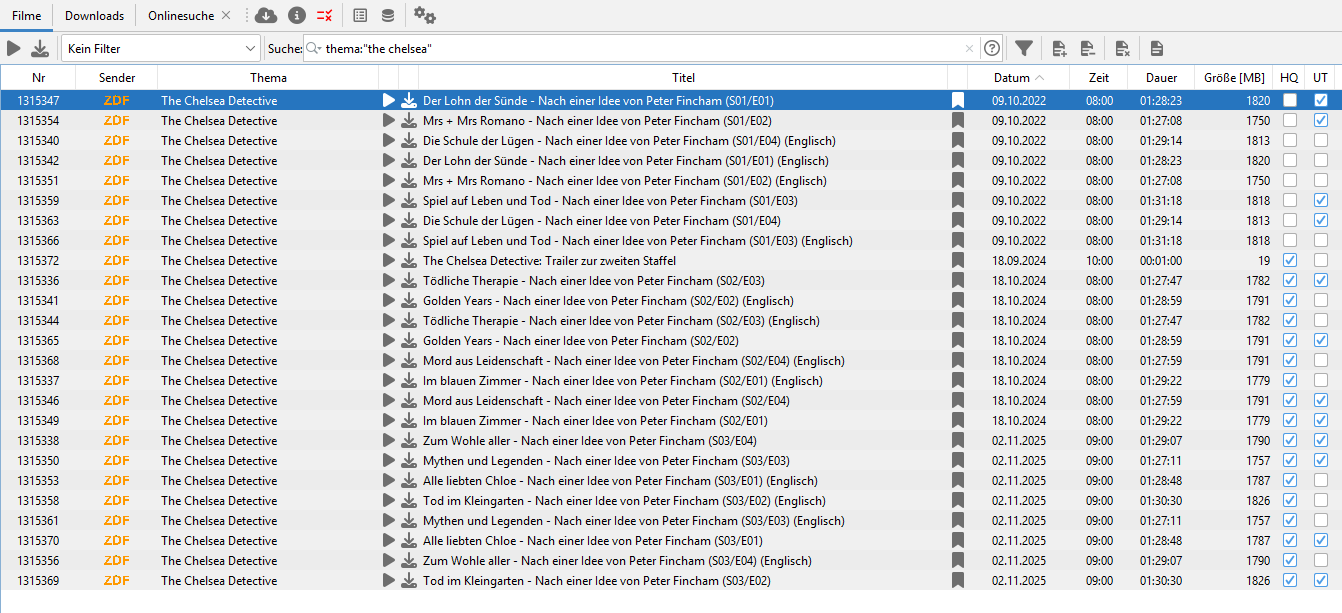Switch to the Filme tab
Viewport: 1342px width, 613px height.
27,15
